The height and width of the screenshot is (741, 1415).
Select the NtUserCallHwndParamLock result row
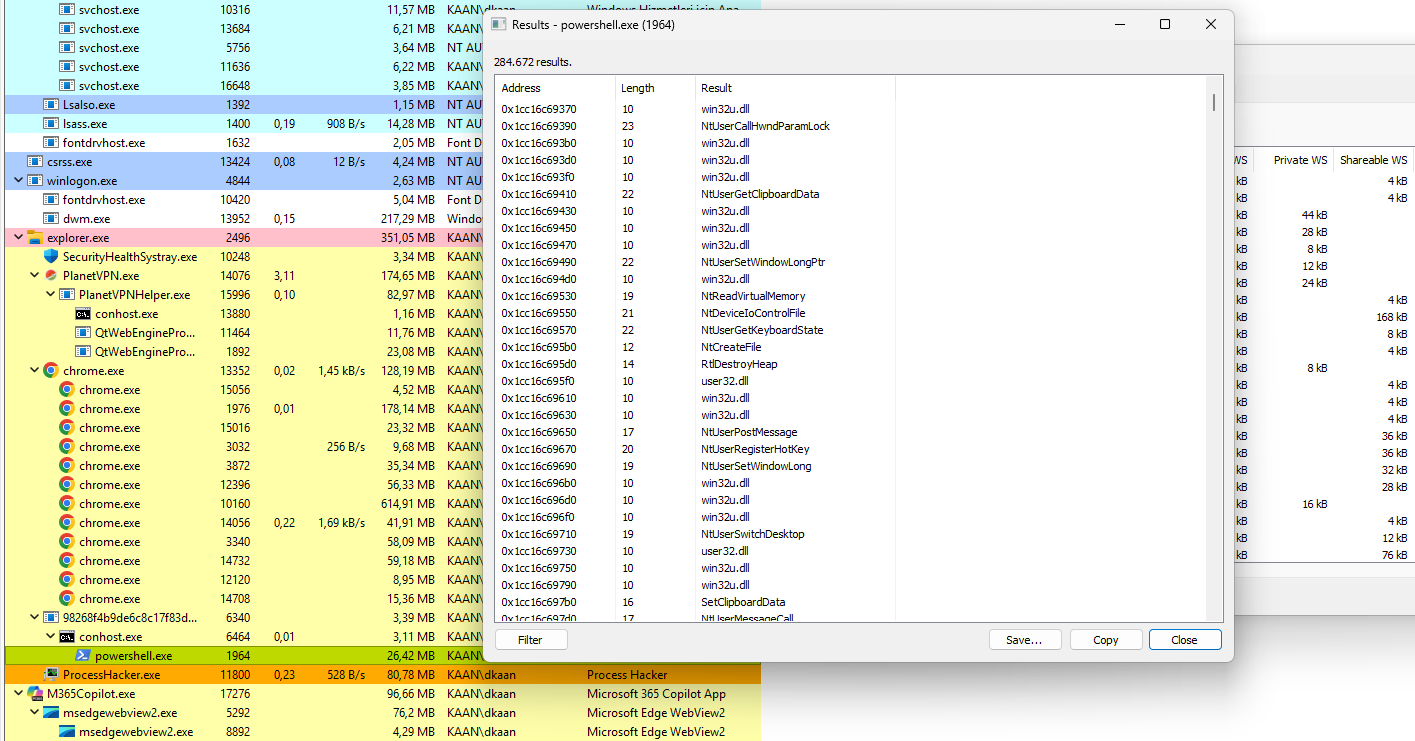point(851,126)
